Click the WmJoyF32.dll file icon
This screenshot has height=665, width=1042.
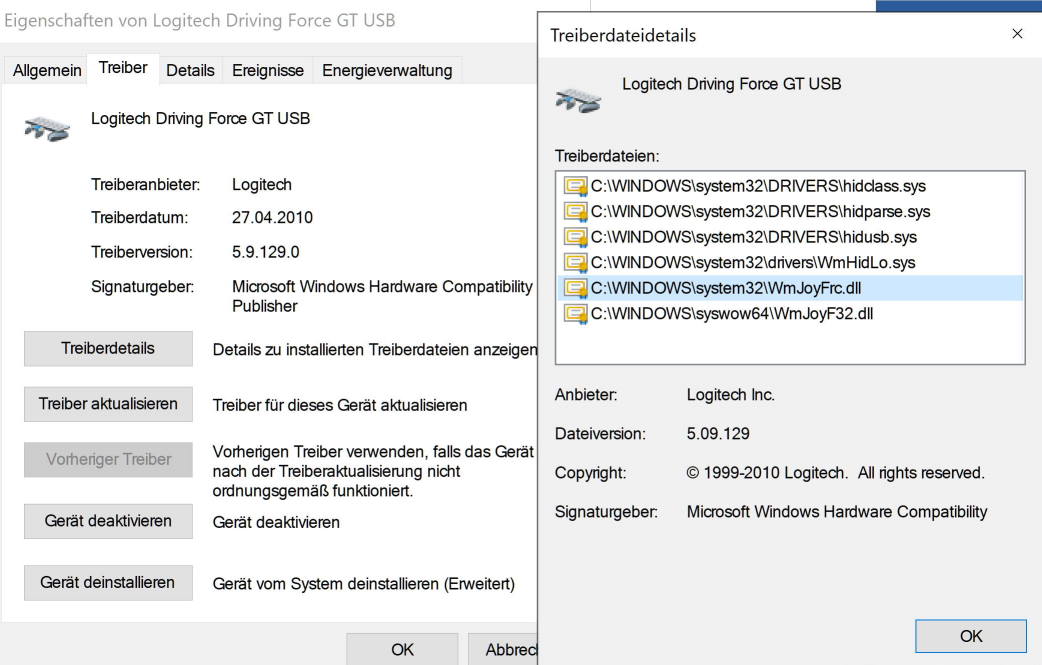[x=575, y=314]
